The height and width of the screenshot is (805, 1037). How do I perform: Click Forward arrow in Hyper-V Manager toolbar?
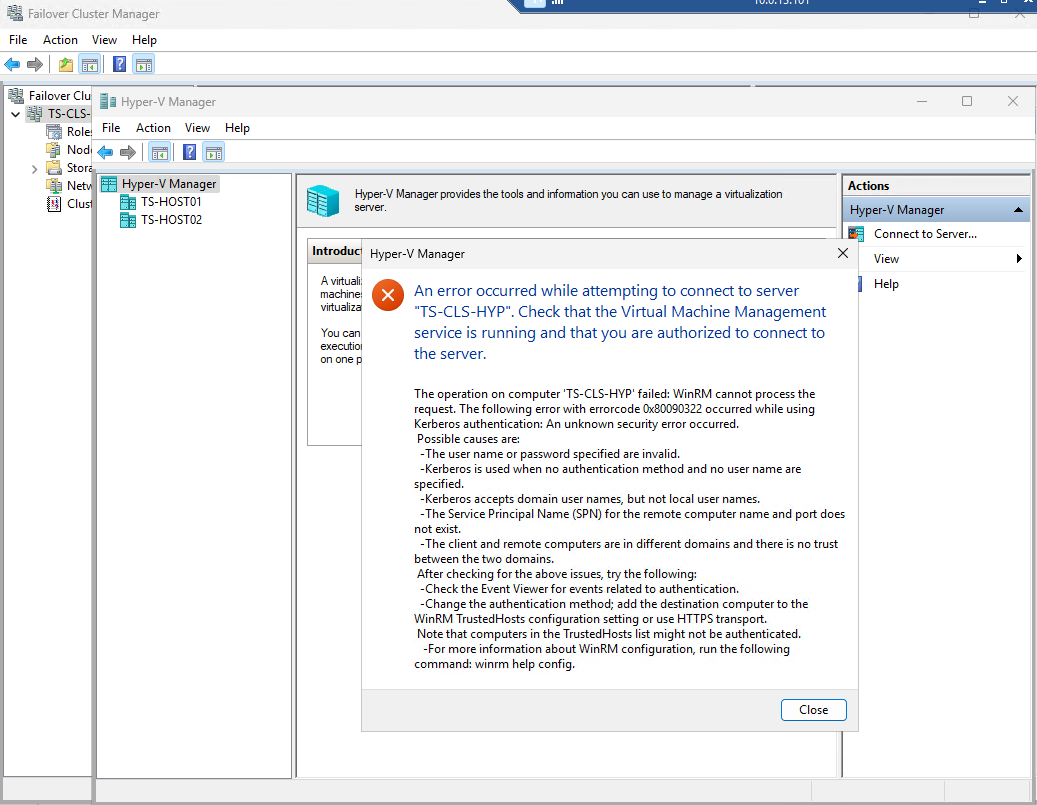(x=128, y=152)
